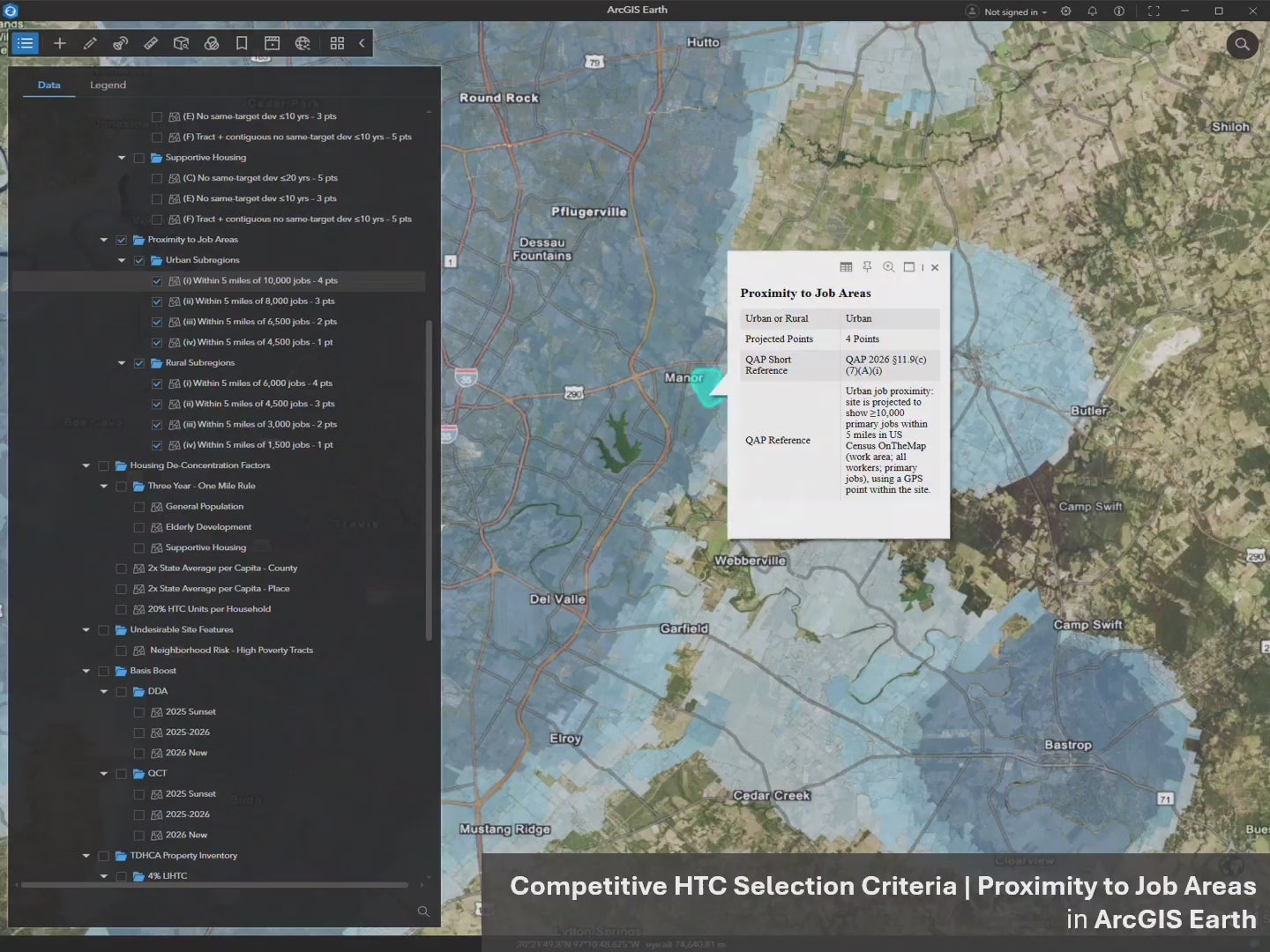Check Neighborhood Risk High Poverty Tracts checkbox
1270x952 pixels.
pos(122,651)
